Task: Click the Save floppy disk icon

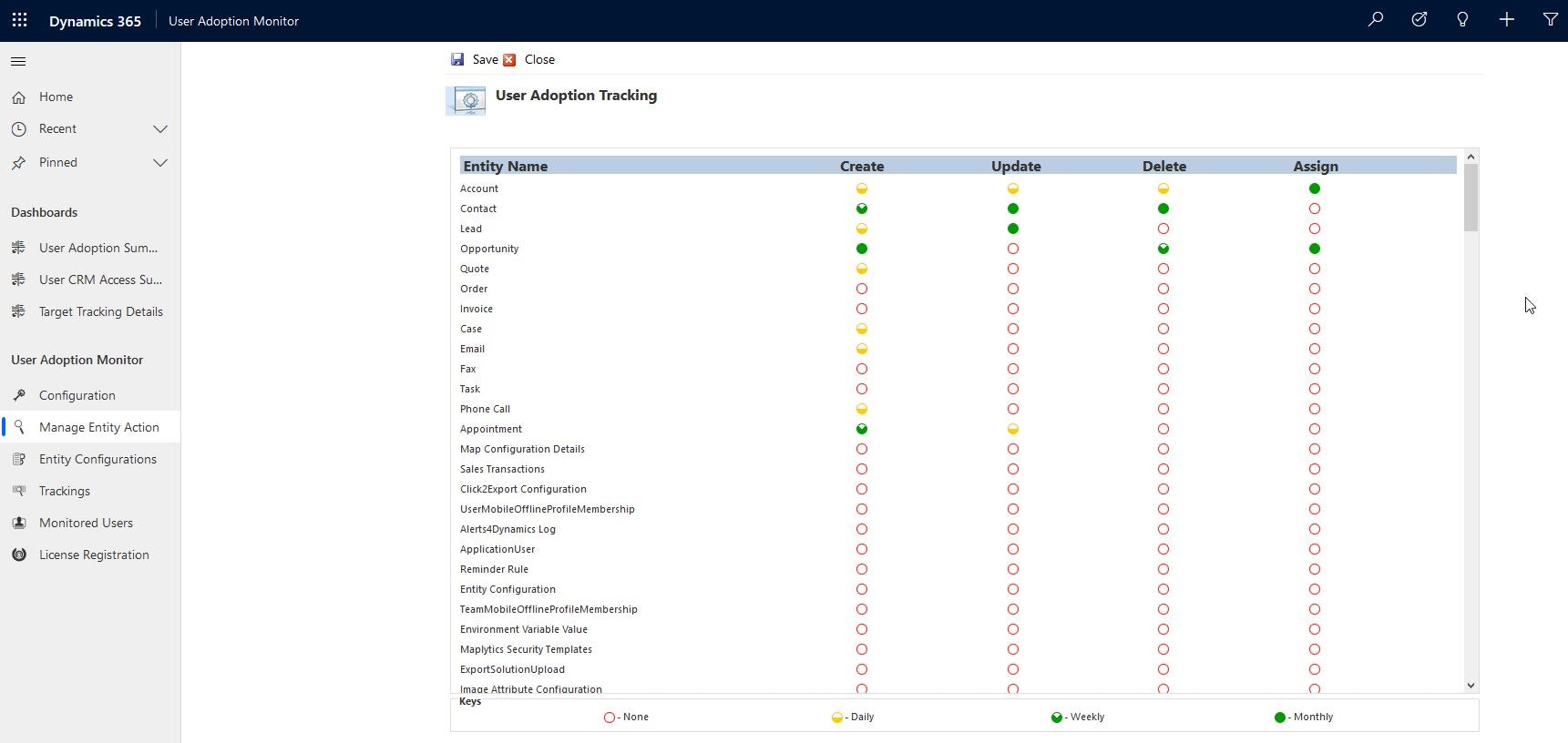Action: [x=457, y=59]
